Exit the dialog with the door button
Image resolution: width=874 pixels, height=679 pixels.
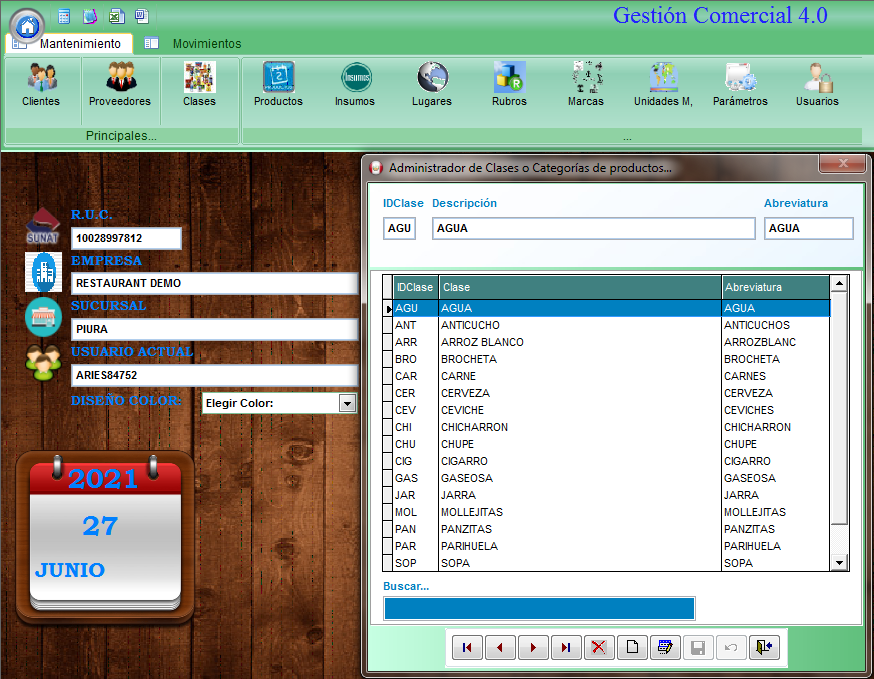pyautogui.click(x=764, y=647)
